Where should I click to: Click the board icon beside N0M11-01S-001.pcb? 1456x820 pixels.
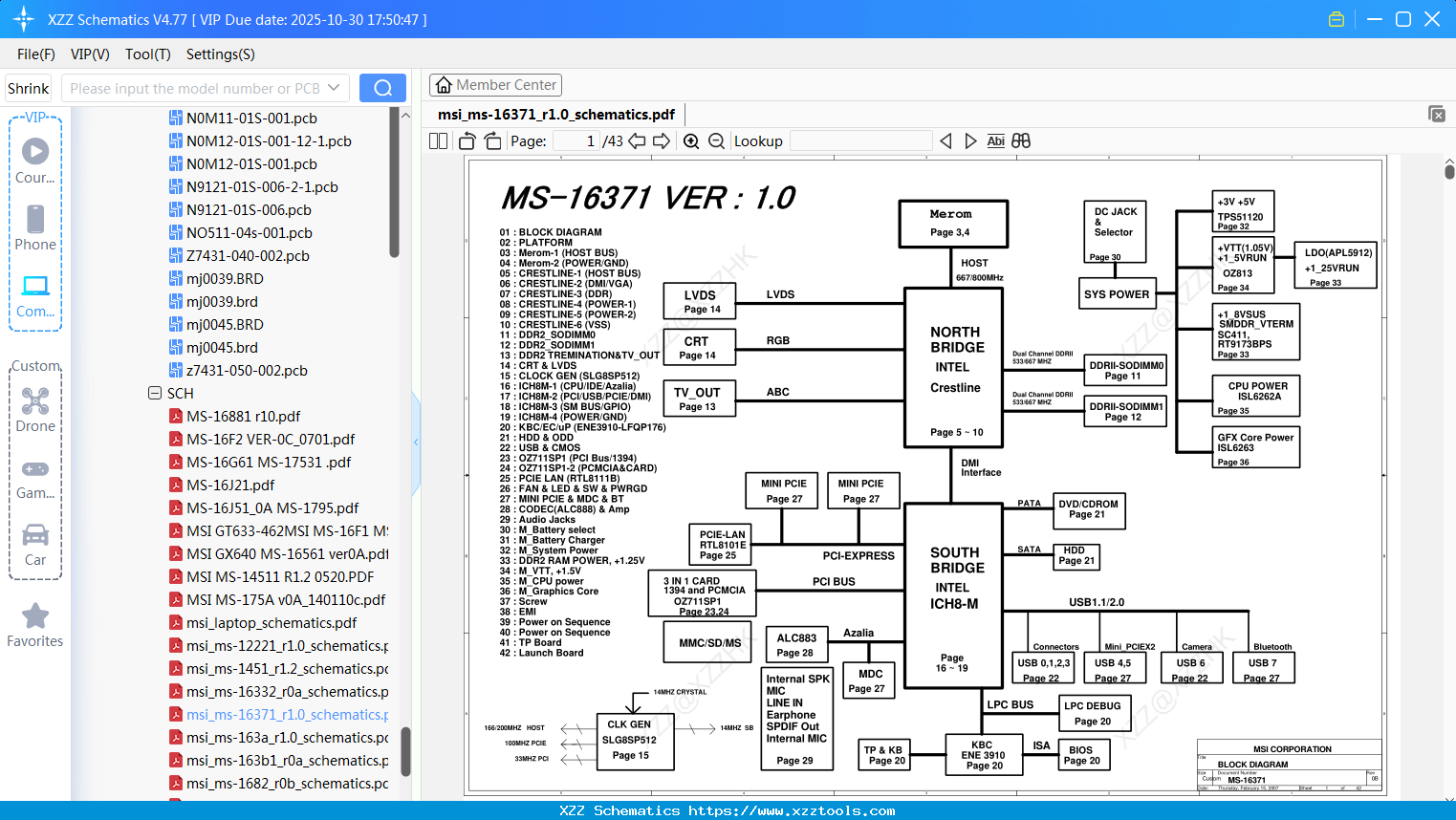tap(176, 119)
